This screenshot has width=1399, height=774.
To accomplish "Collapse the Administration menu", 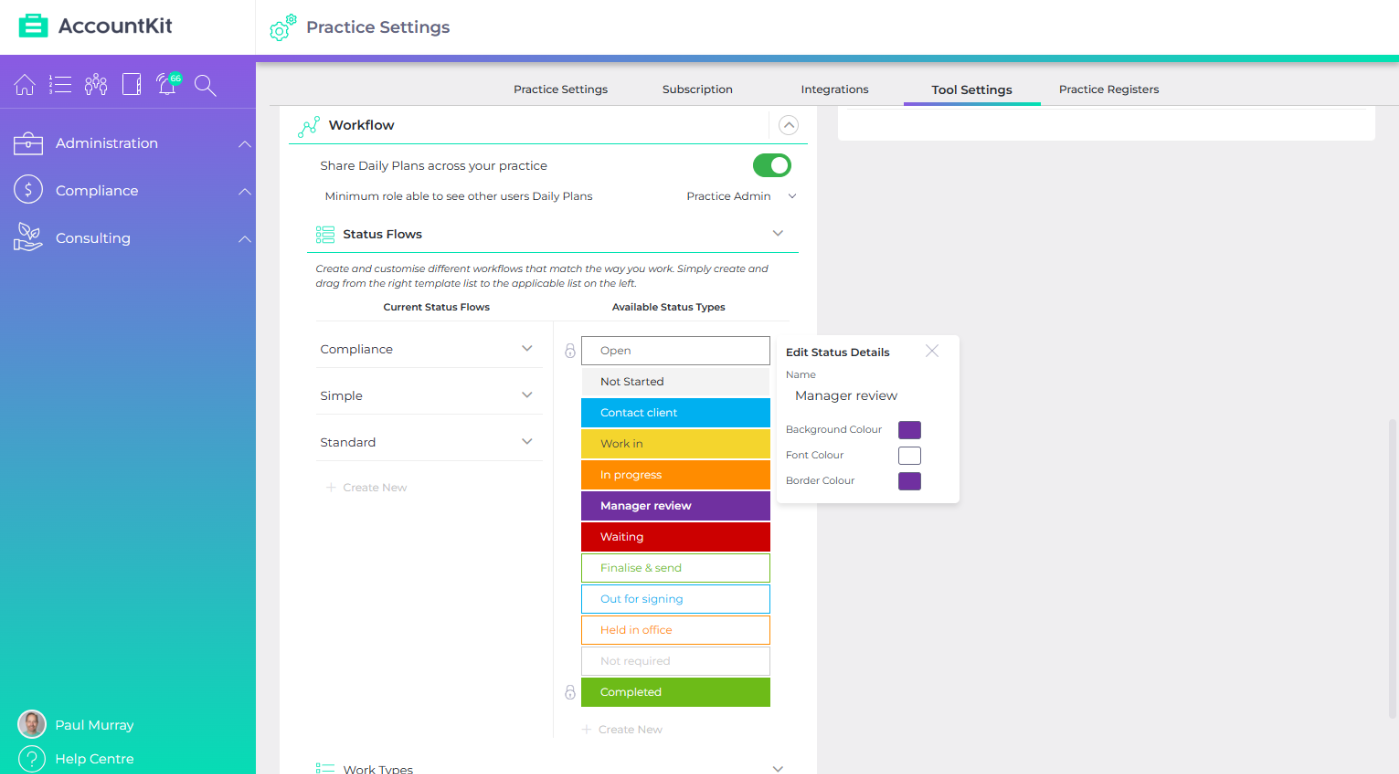I will click(x=245, y=144).
